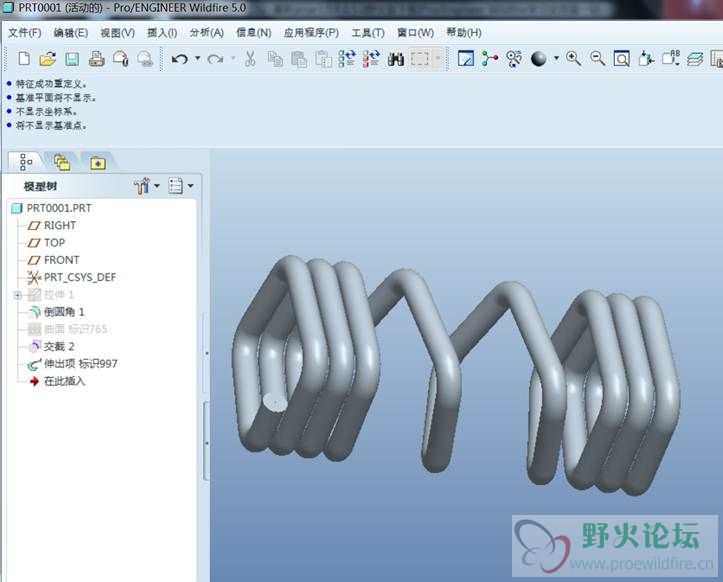Select the 伸出项 标识997 feature
This screenshot has width=723, height=582.
tap(80, 364)
